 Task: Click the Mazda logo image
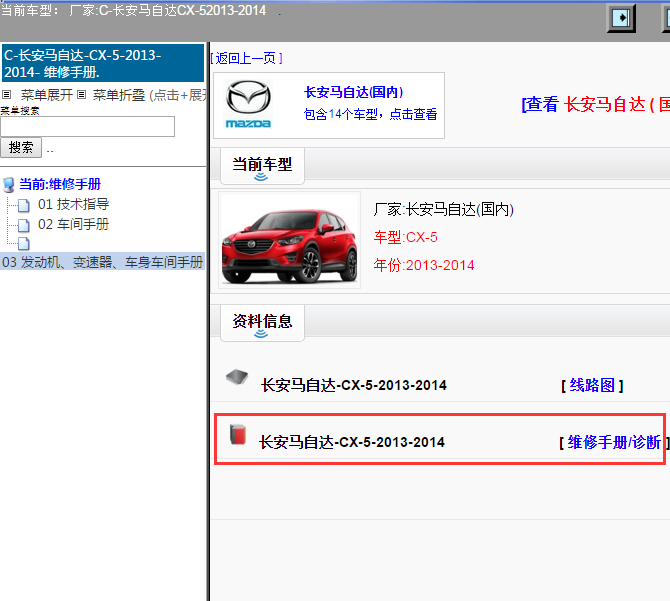point(248,105)
